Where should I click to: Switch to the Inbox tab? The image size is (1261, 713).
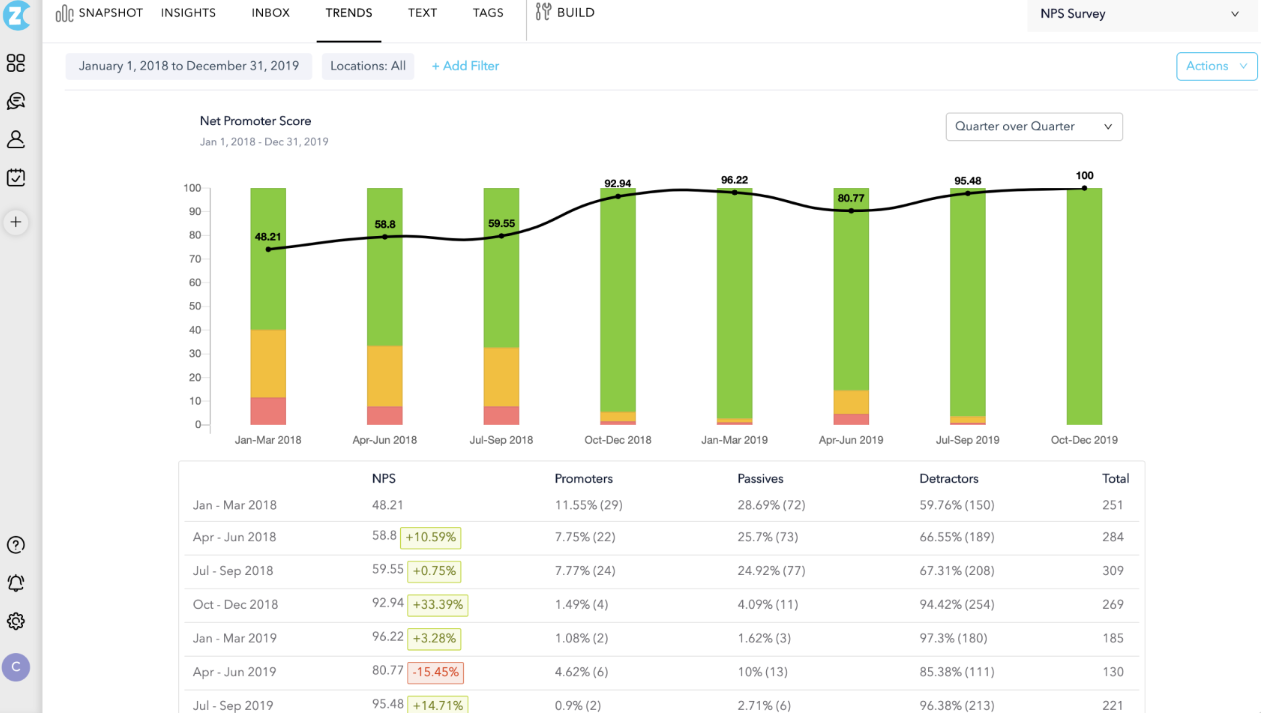click(270, 13)
